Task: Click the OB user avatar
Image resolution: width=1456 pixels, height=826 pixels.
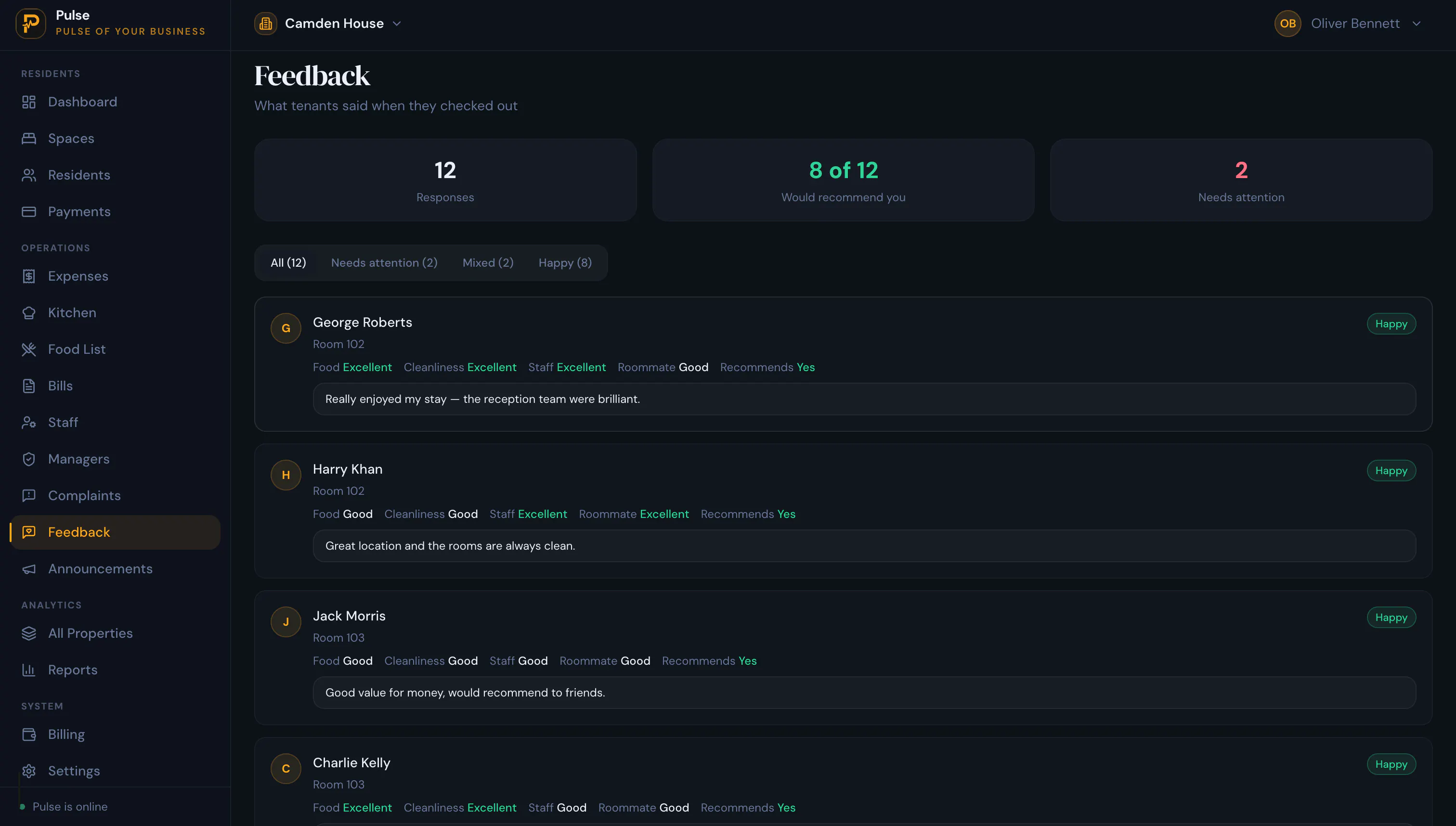Action: [x=1287, y=23]
